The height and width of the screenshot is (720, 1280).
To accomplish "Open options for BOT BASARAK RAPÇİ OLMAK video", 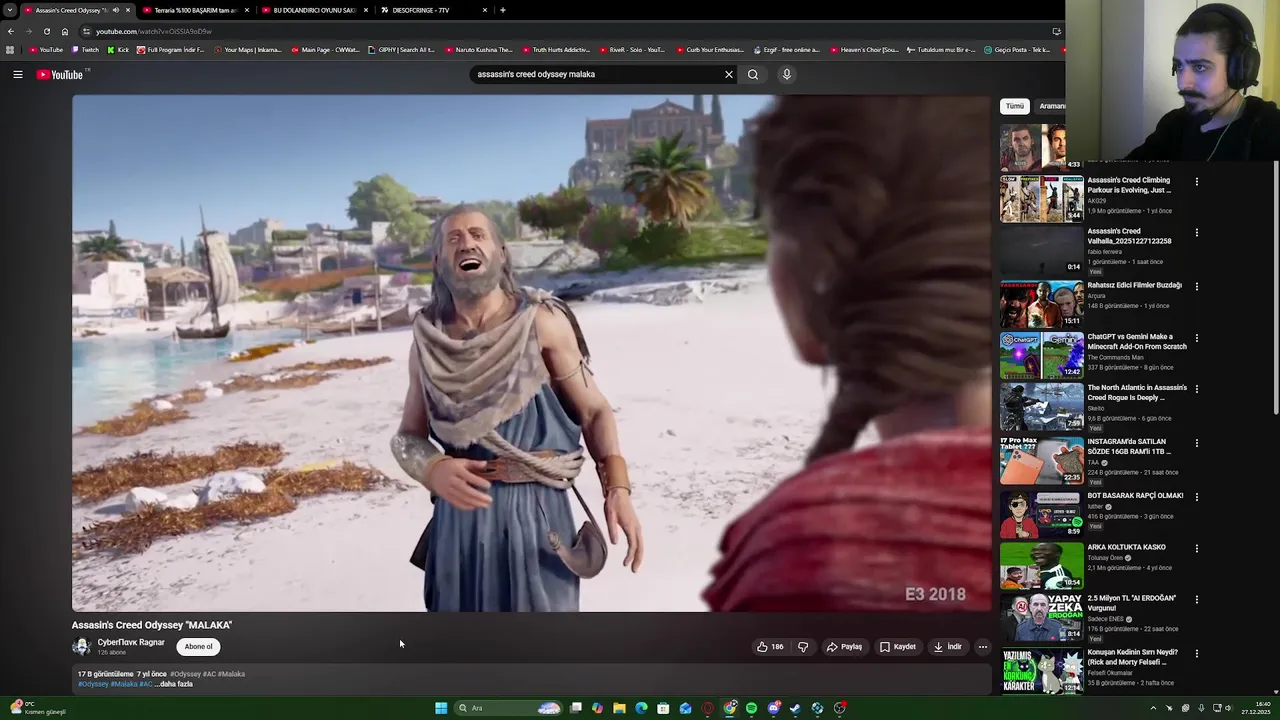I will (1197, 496).
